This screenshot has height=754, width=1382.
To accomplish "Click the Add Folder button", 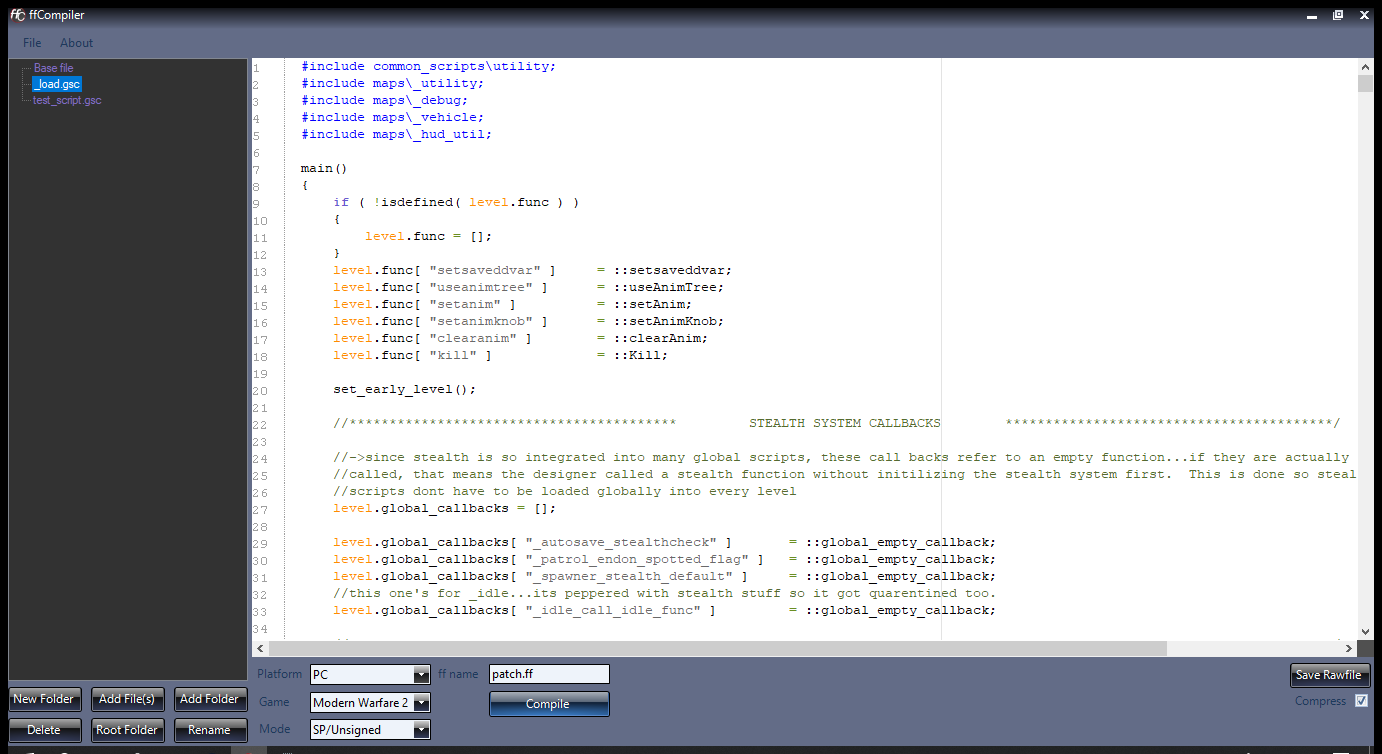I will coord(209,699).
